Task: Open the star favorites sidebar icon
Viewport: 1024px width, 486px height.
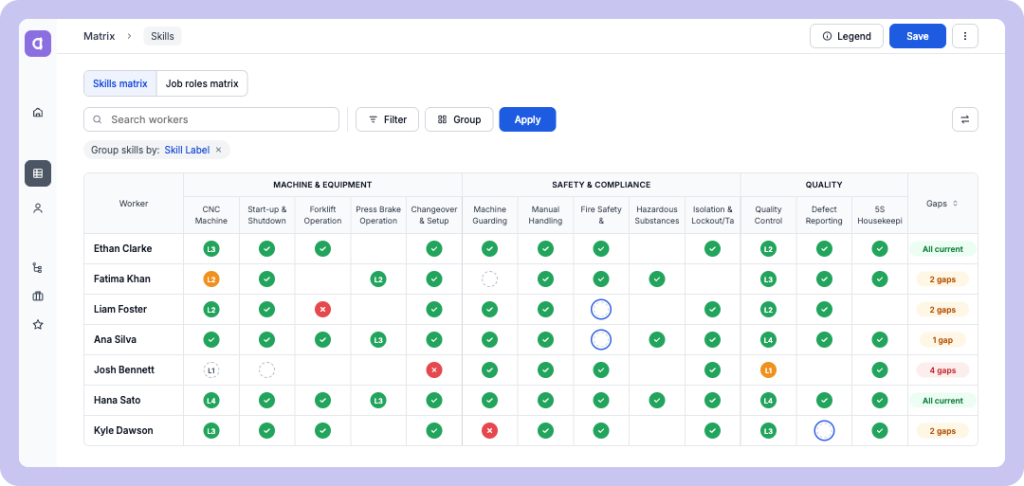Action: click(x=38, y=324)
